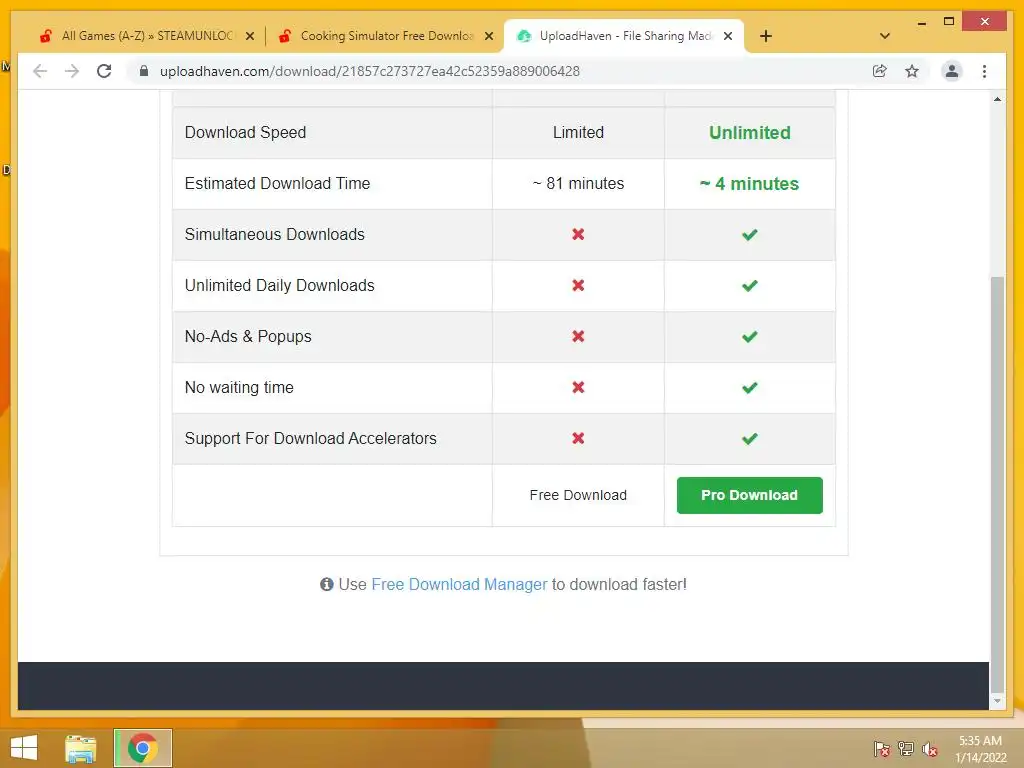Go back to the previous page
The width and height of the screenshot is (1024, 768).
[40, 71]
